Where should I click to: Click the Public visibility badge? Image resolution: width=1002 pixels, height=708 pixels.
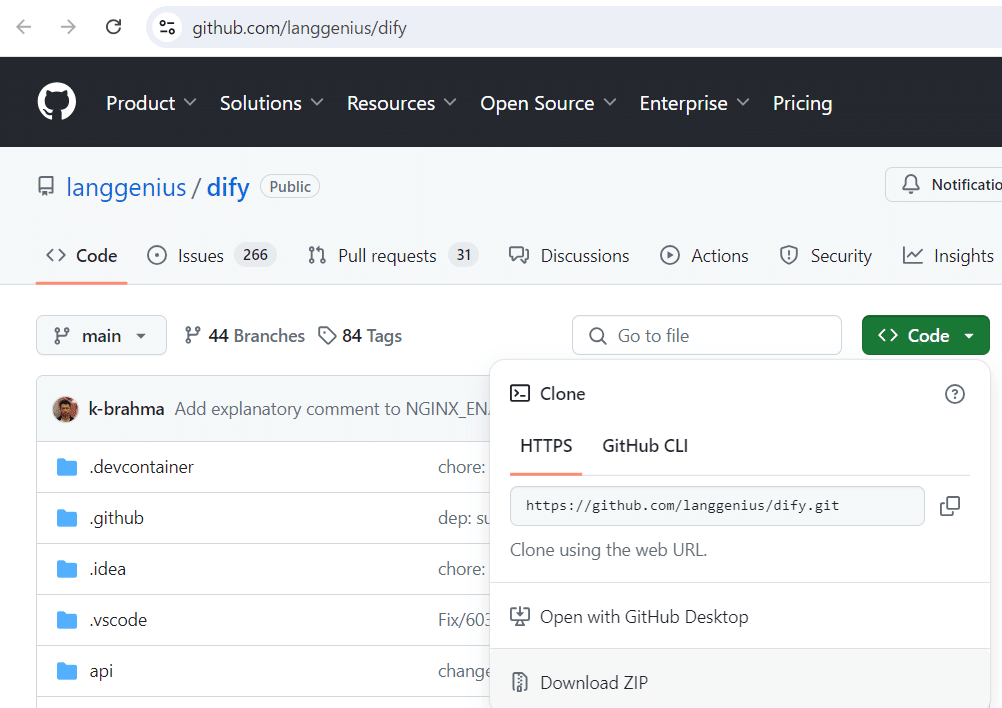click(x=290, y=187)
